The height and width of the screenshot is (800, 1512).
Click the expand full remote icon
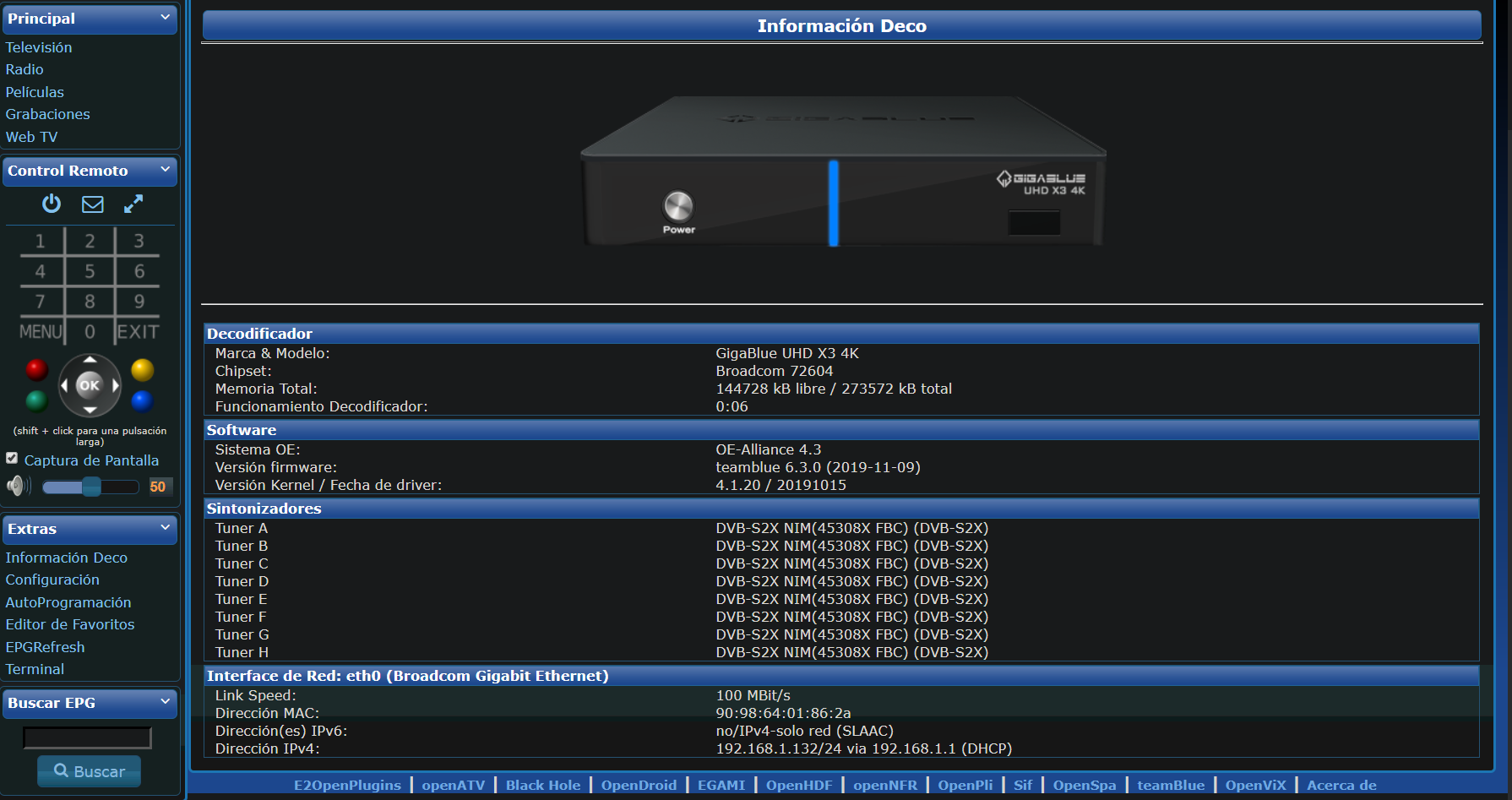pos(133,204)
